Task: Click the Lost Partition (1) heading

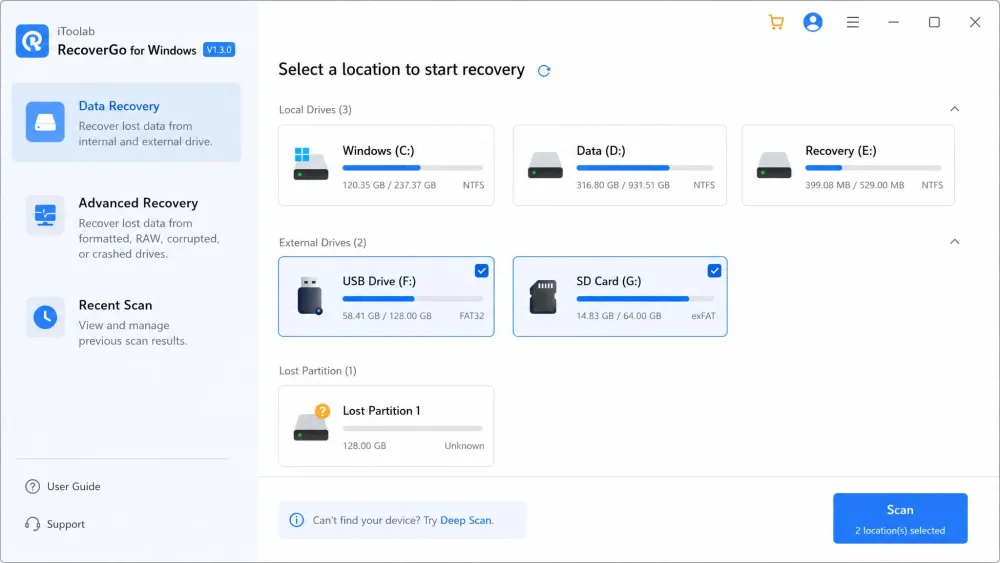Action: tap(318, 370)
